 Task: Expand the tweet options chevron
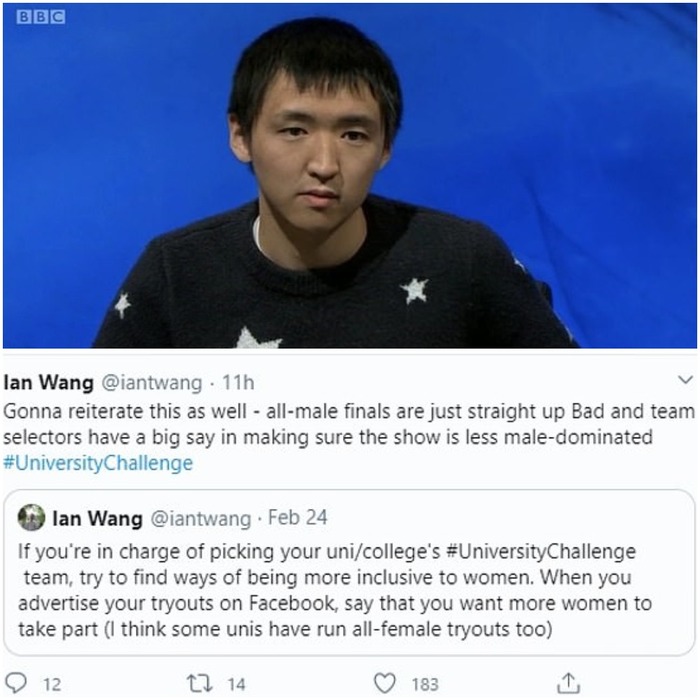point(685,380)
